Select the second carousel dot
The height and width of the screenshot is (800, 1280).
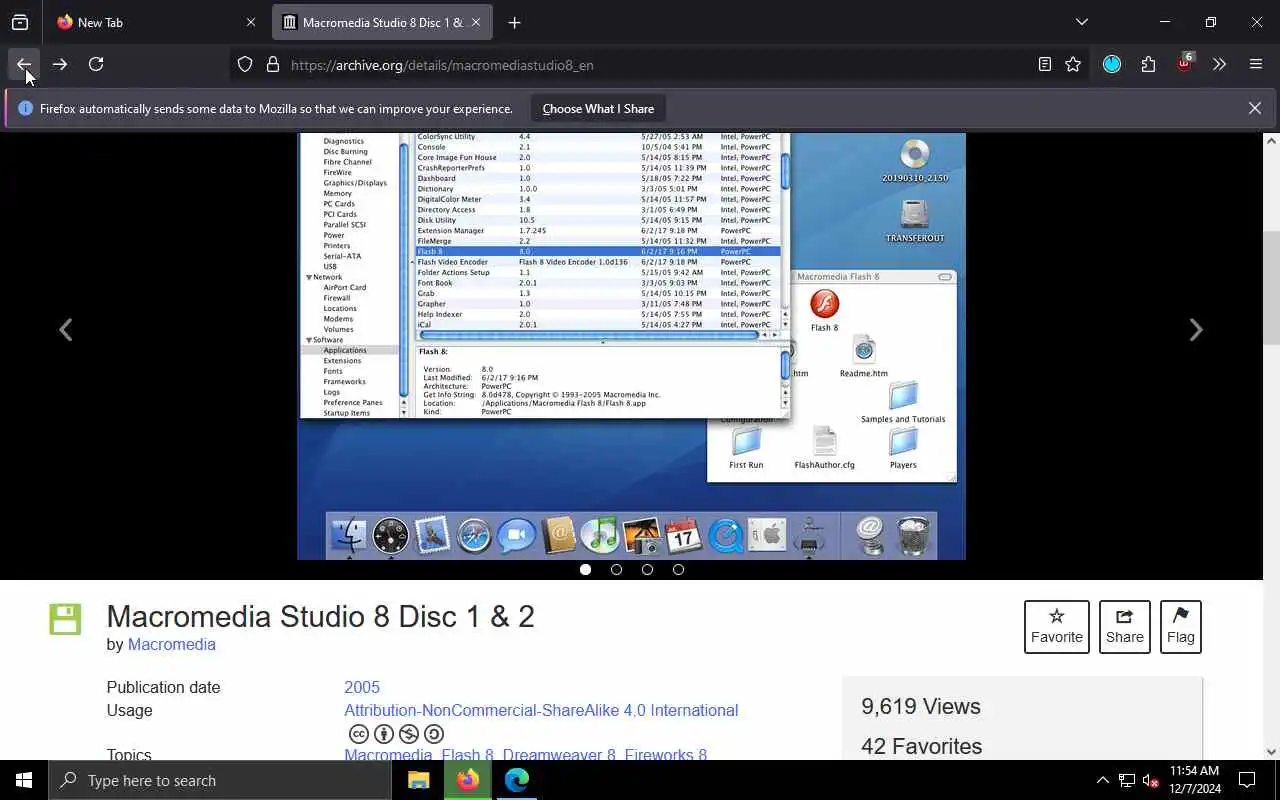pyautogui.click(x=616, y=569)
